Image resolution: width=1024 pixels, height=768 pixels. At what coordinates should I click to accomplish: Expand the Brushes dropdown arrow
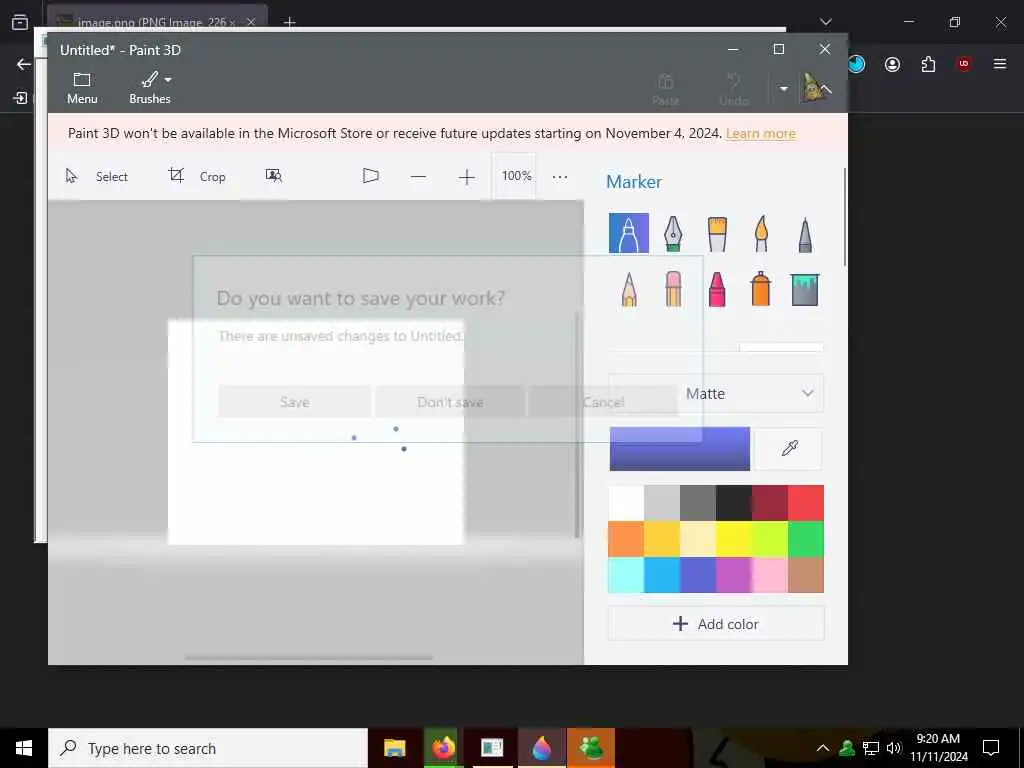click(168, 80)
